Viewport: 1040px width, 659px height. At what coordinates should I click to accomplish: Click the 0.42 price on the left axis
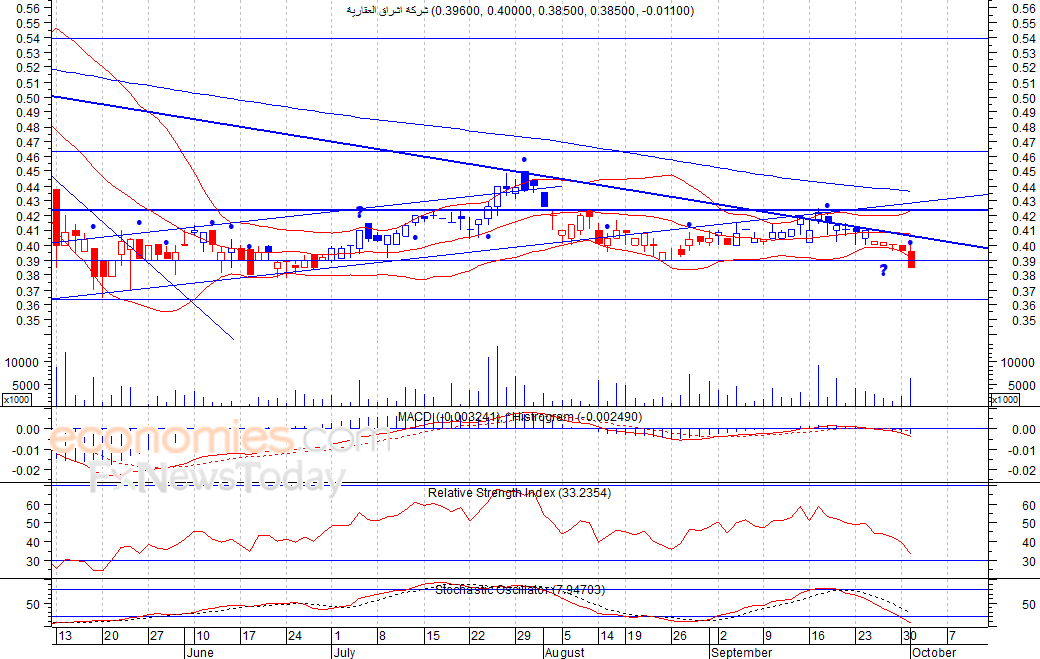pos(28,217)
